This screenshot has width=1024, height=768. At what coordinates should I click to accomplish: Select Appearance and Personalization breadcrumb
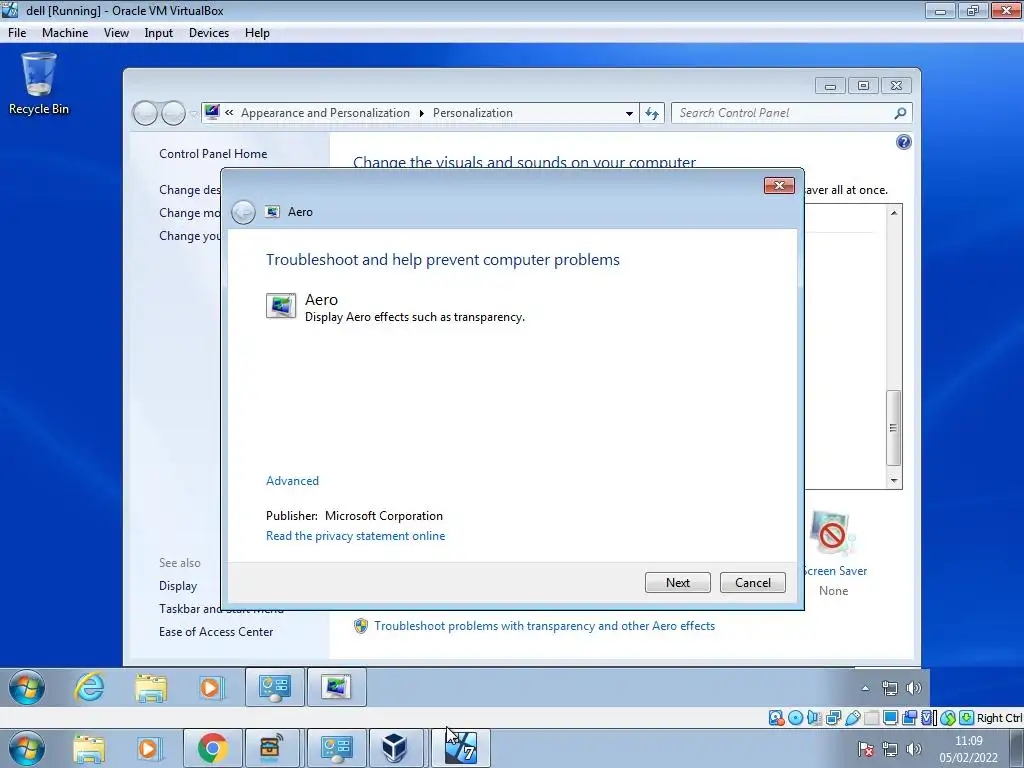325,113
